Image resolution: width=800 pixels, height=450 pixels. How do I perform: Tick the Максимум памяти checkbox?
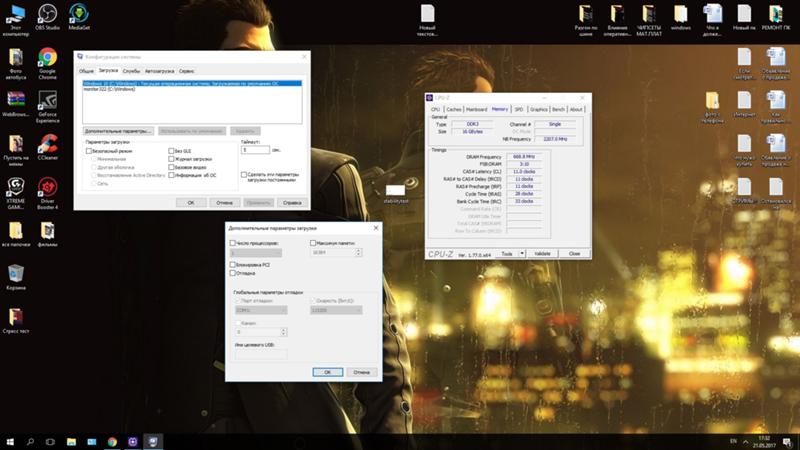pos(313,243)
